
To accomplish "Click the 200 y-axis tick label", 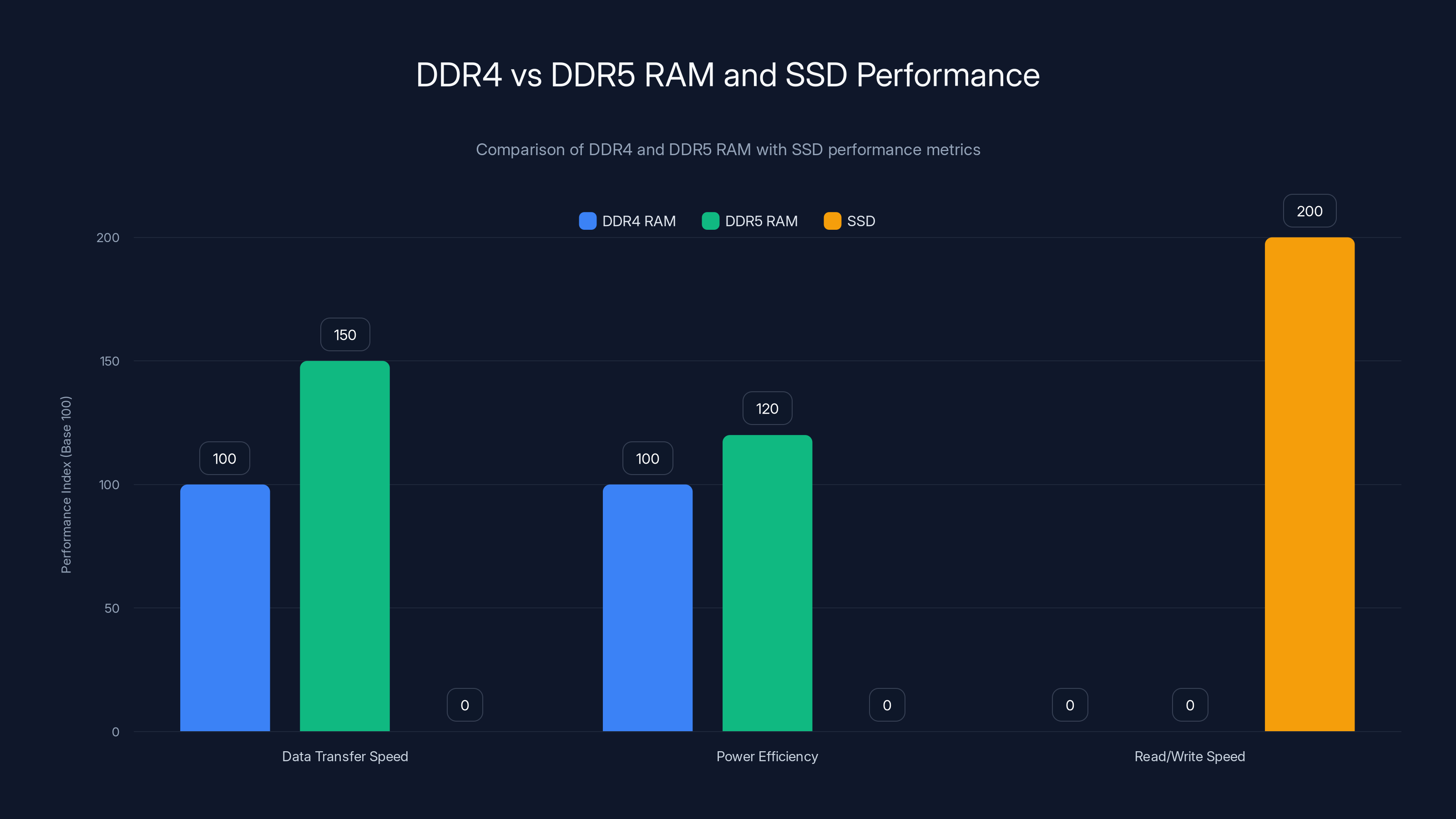I will pyautogui.click(x=108, y=238).
